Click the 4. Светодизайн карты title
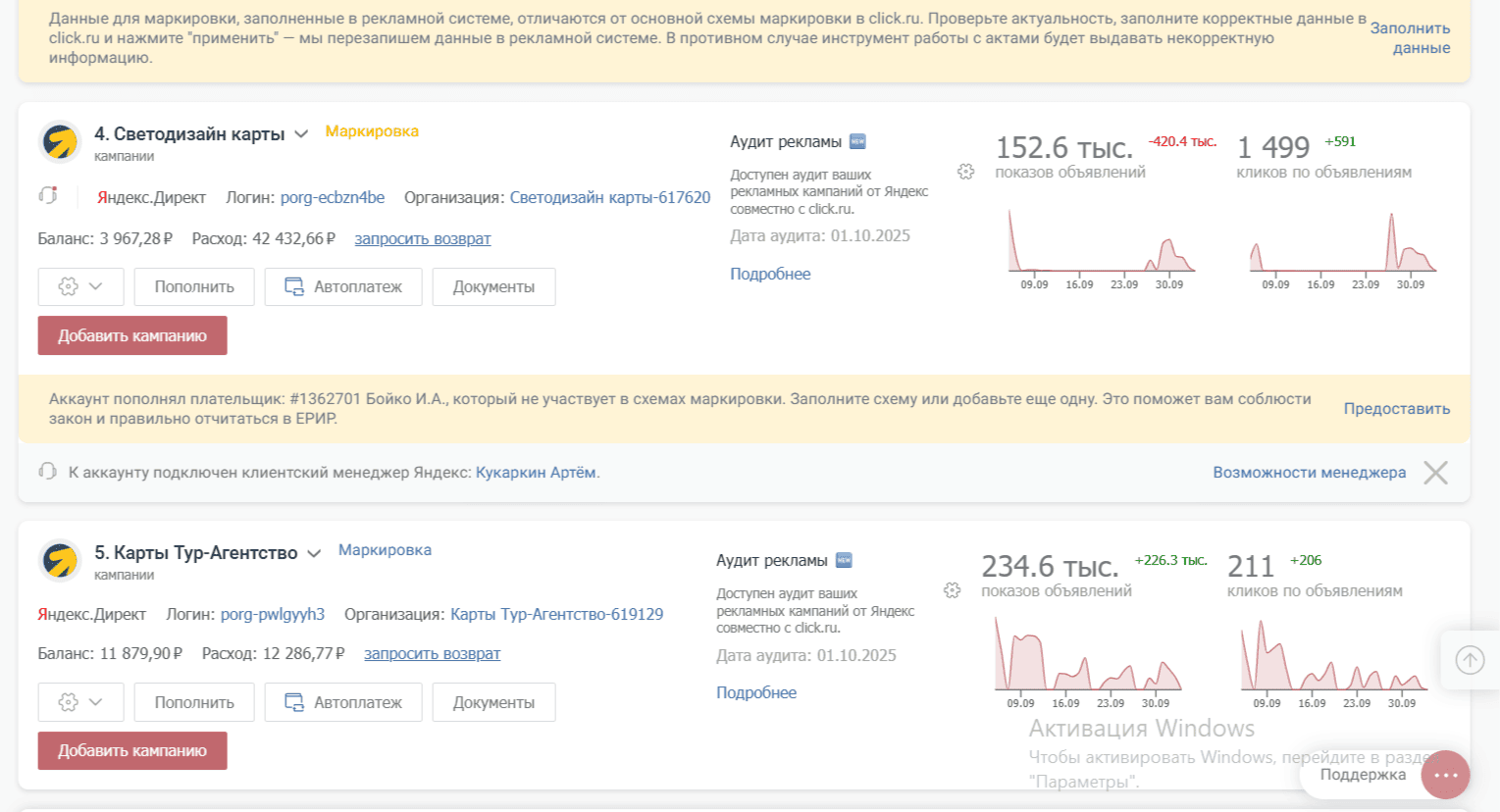The height and width of the screenshot is (812, 1500). point(189,133)
